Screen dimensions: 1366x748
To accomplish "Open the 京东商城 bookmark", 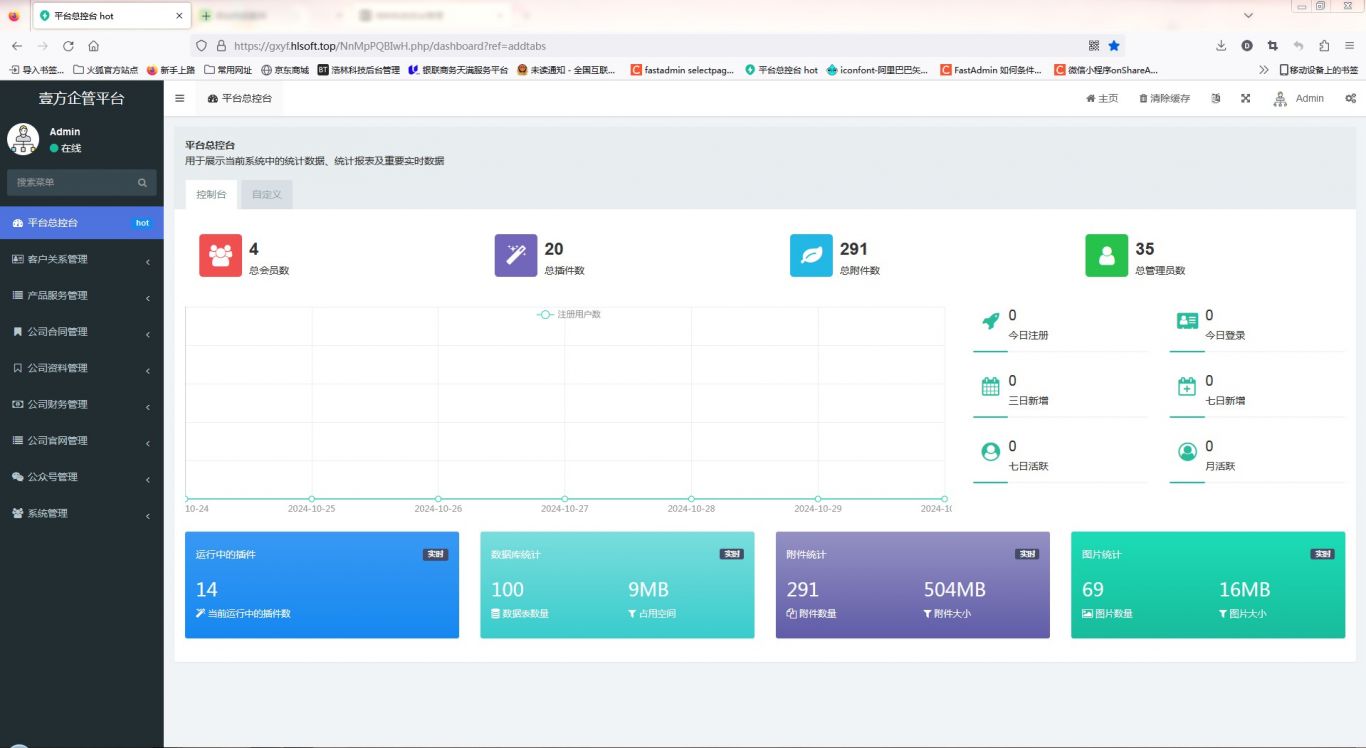I will pyautogui.click(x=285, y=70).
